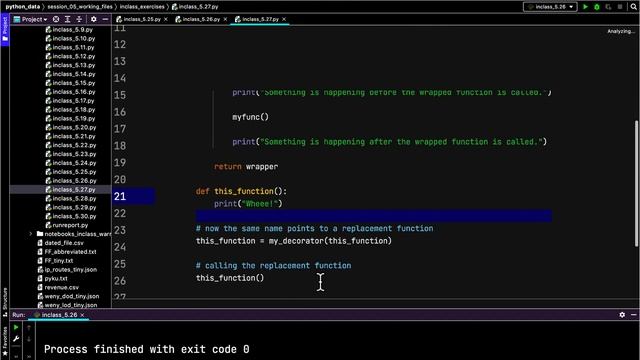This screenshot has width=640, height=360.
Task: Click session_05_working_files breadcrumb
Action: (x=80, y=7)
